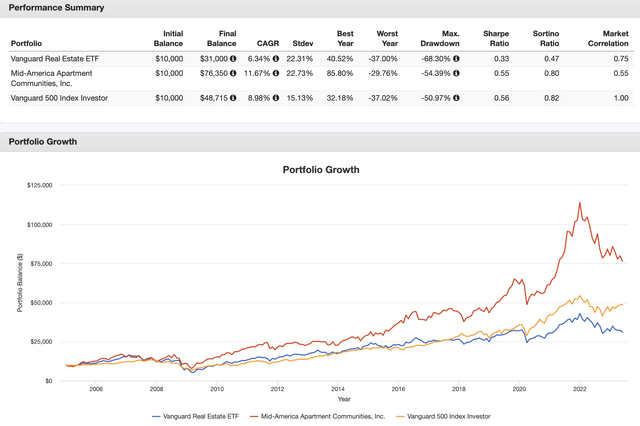Click info icon beside -54.39% drawdown
Image resolution: width=640 pixels, height=426 pixels.
(456, 73)
